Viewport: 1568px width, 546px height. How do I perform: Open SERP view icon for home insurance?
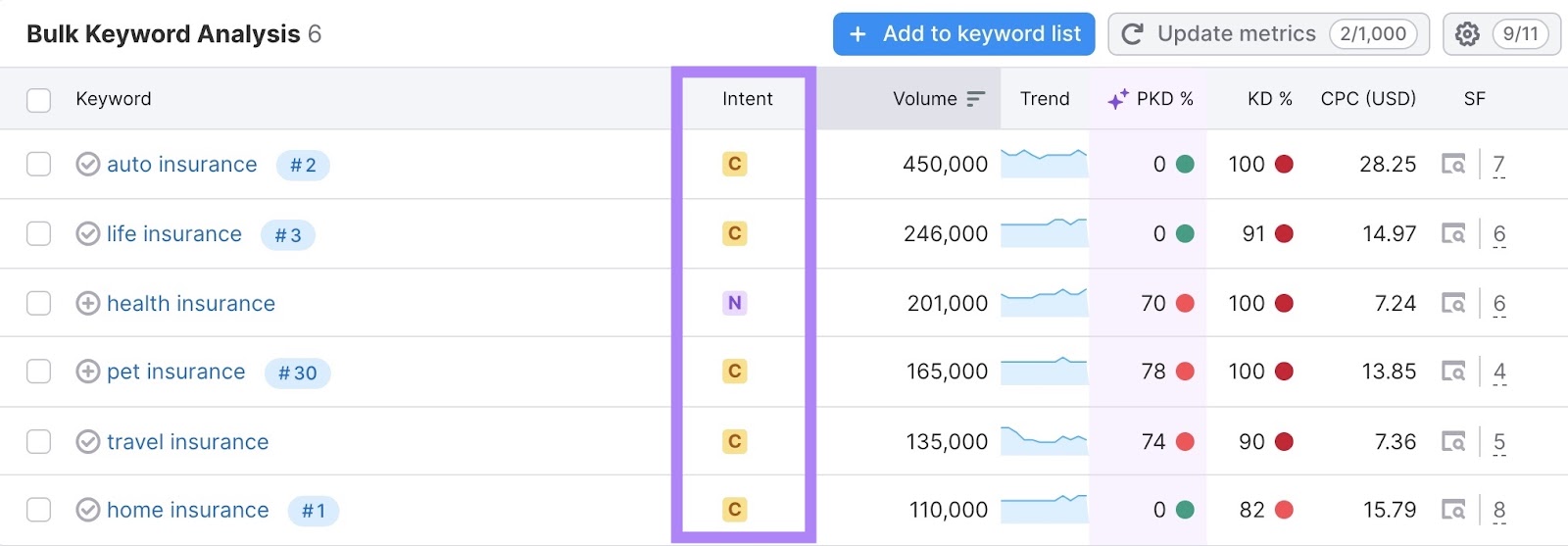point(1452,511)
